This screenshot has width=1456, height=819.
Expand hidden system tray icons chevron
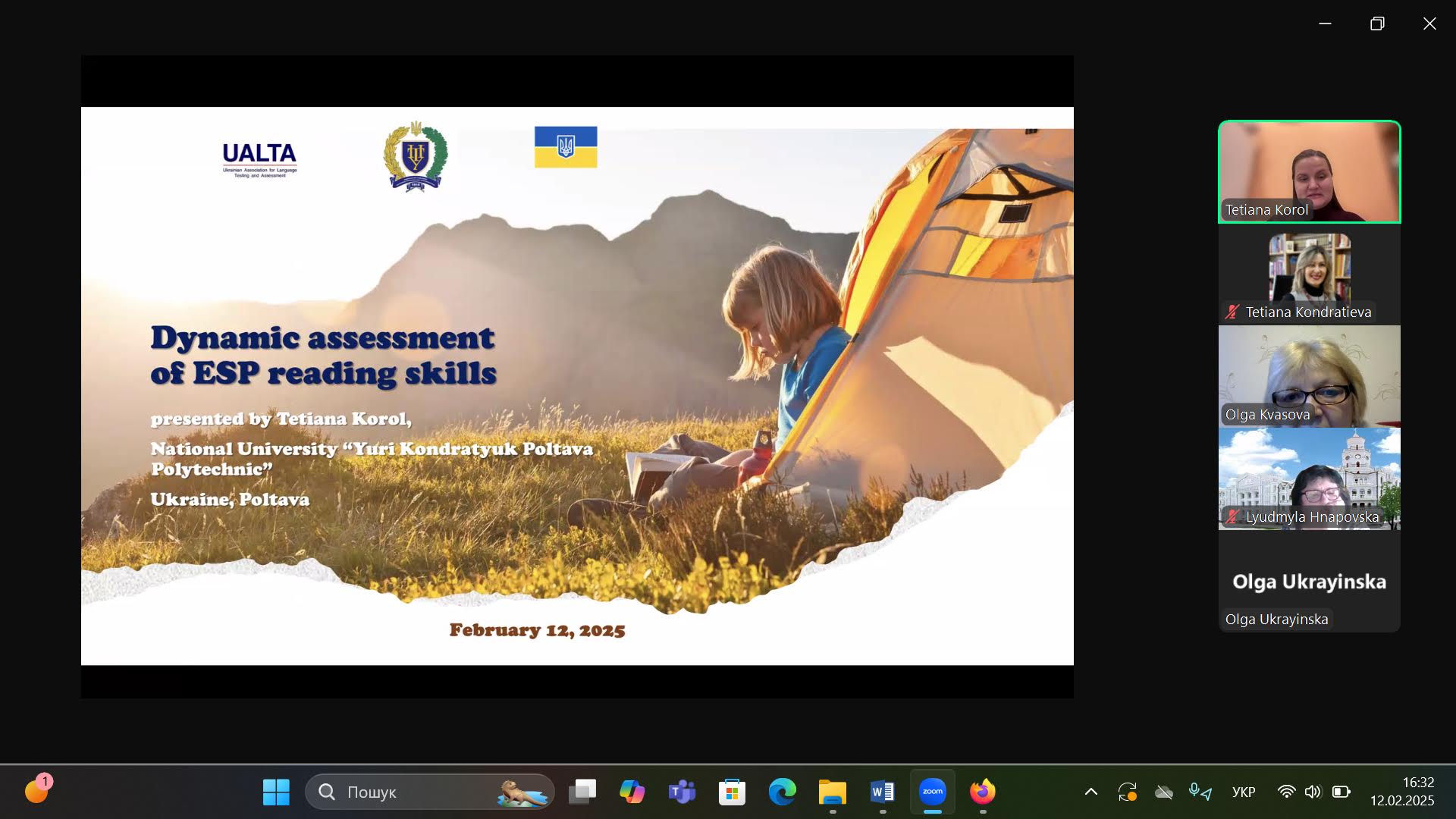point(1090,792)
